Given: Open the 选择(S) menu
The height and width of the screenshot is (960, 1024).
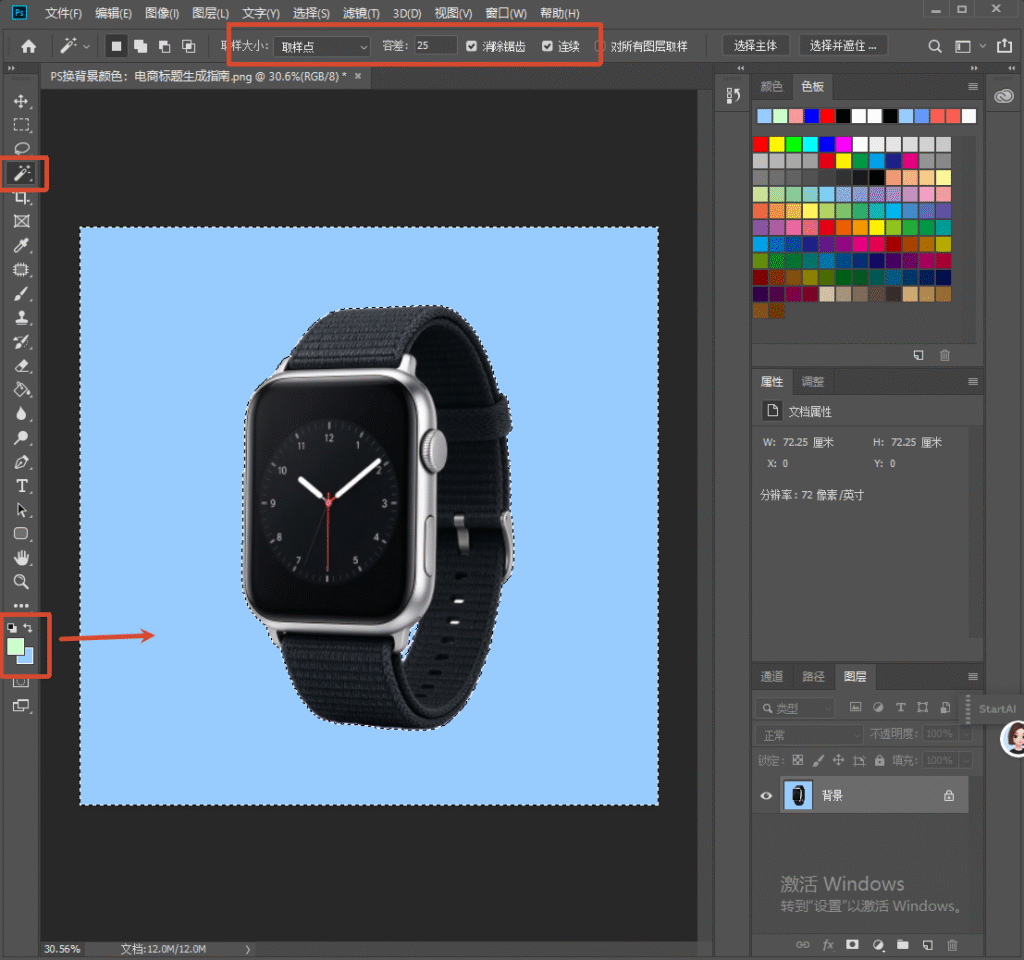Looking at the screenshot, I should [311, 13].
